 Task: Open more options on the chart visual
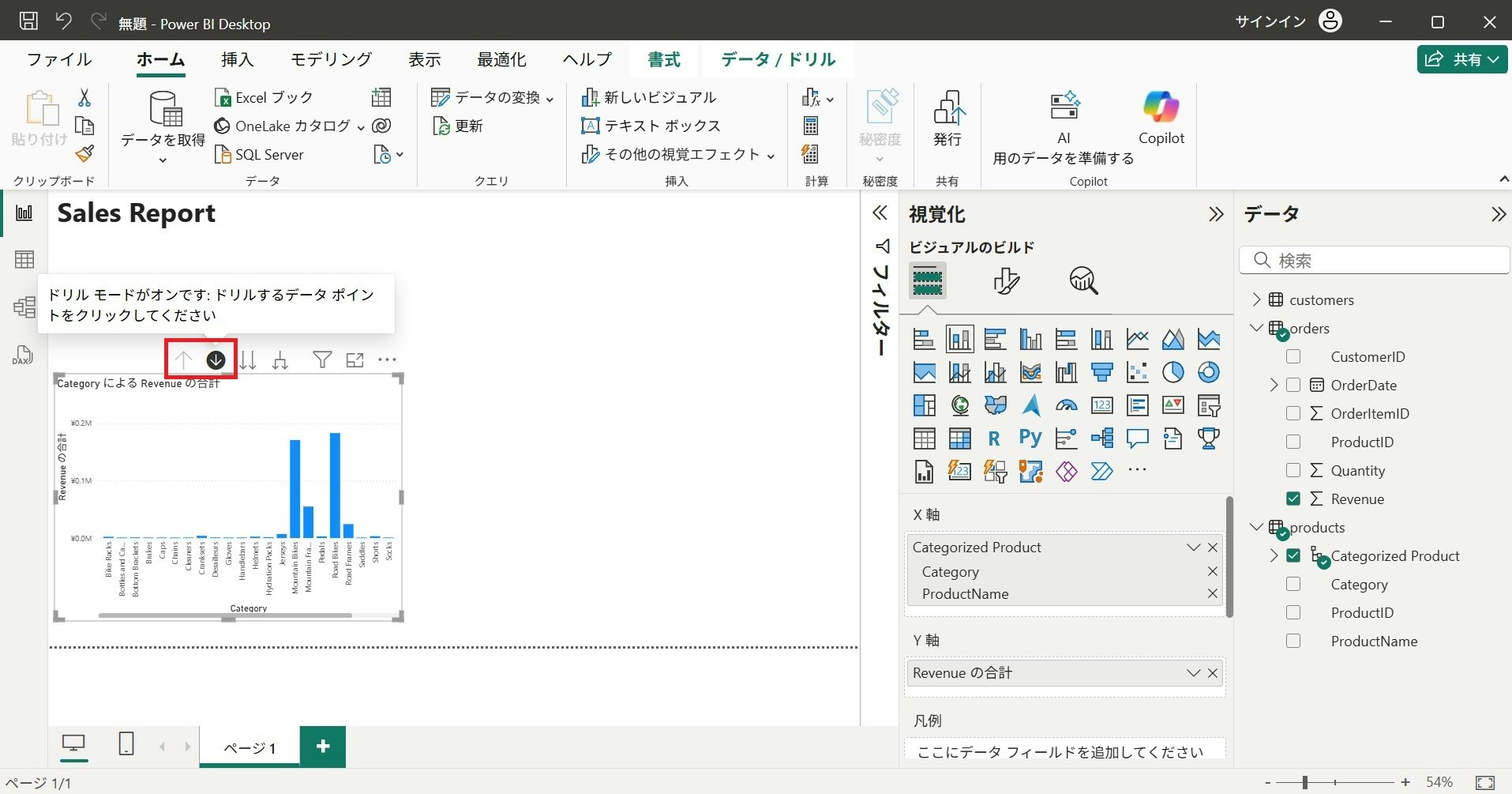[x=387, y=360]
